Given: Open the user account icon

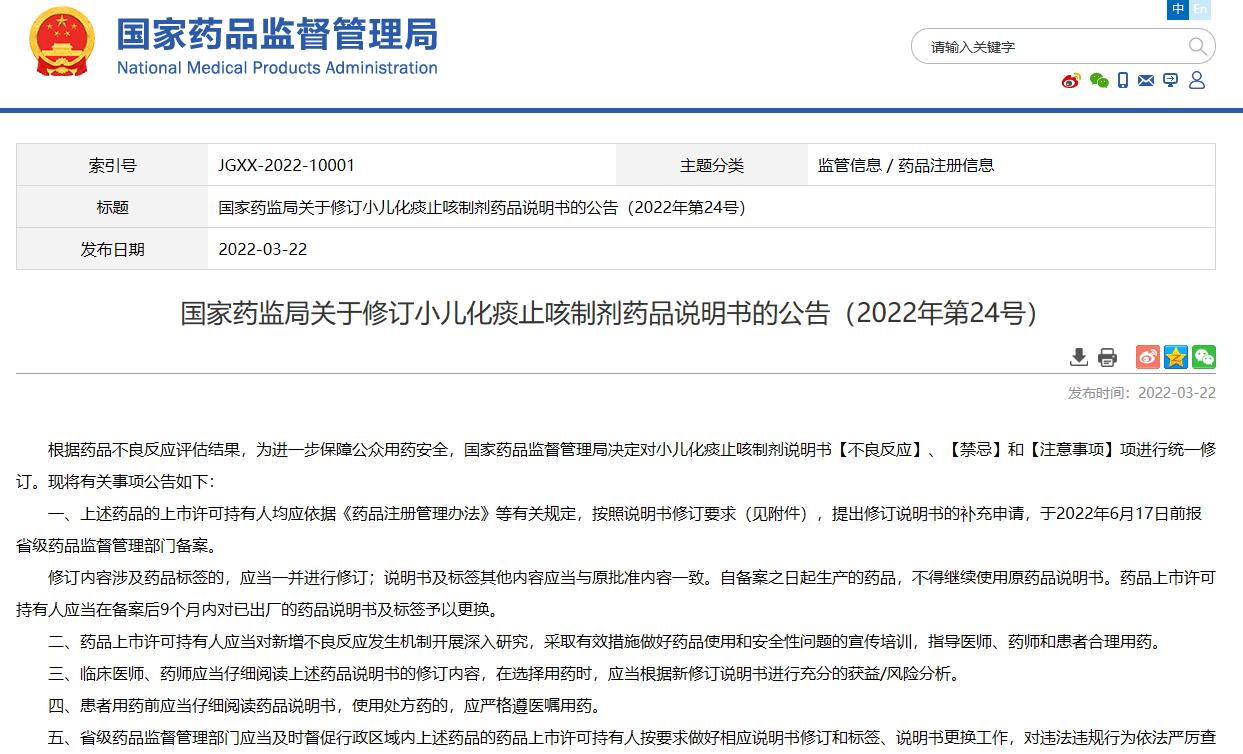Looking at the screenshot, I should pyautogui.click(x=1196, y=81).
